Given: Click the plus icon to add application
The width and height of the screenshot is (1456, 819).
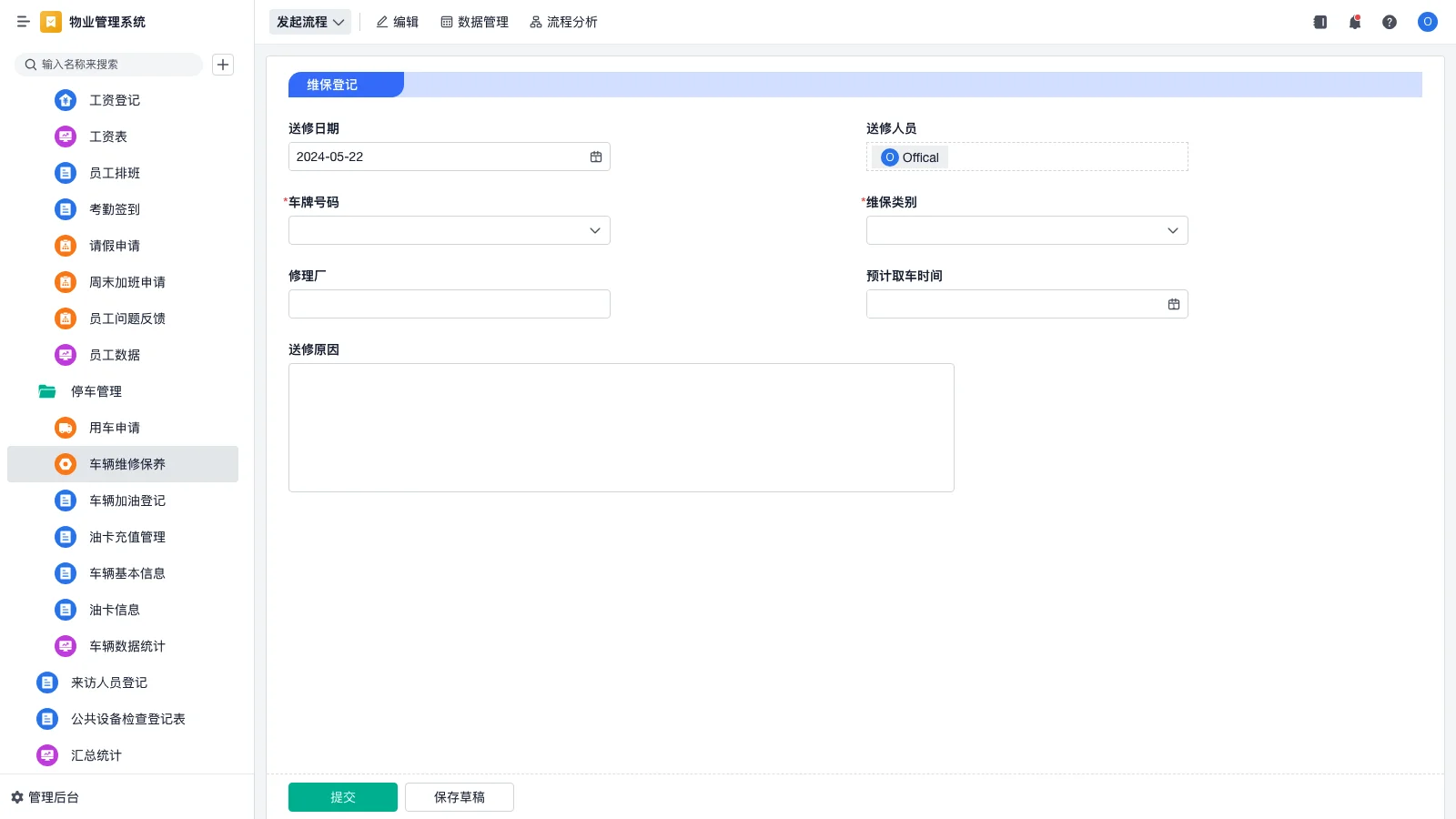Looking at the screenshot, I should (223, 64).
